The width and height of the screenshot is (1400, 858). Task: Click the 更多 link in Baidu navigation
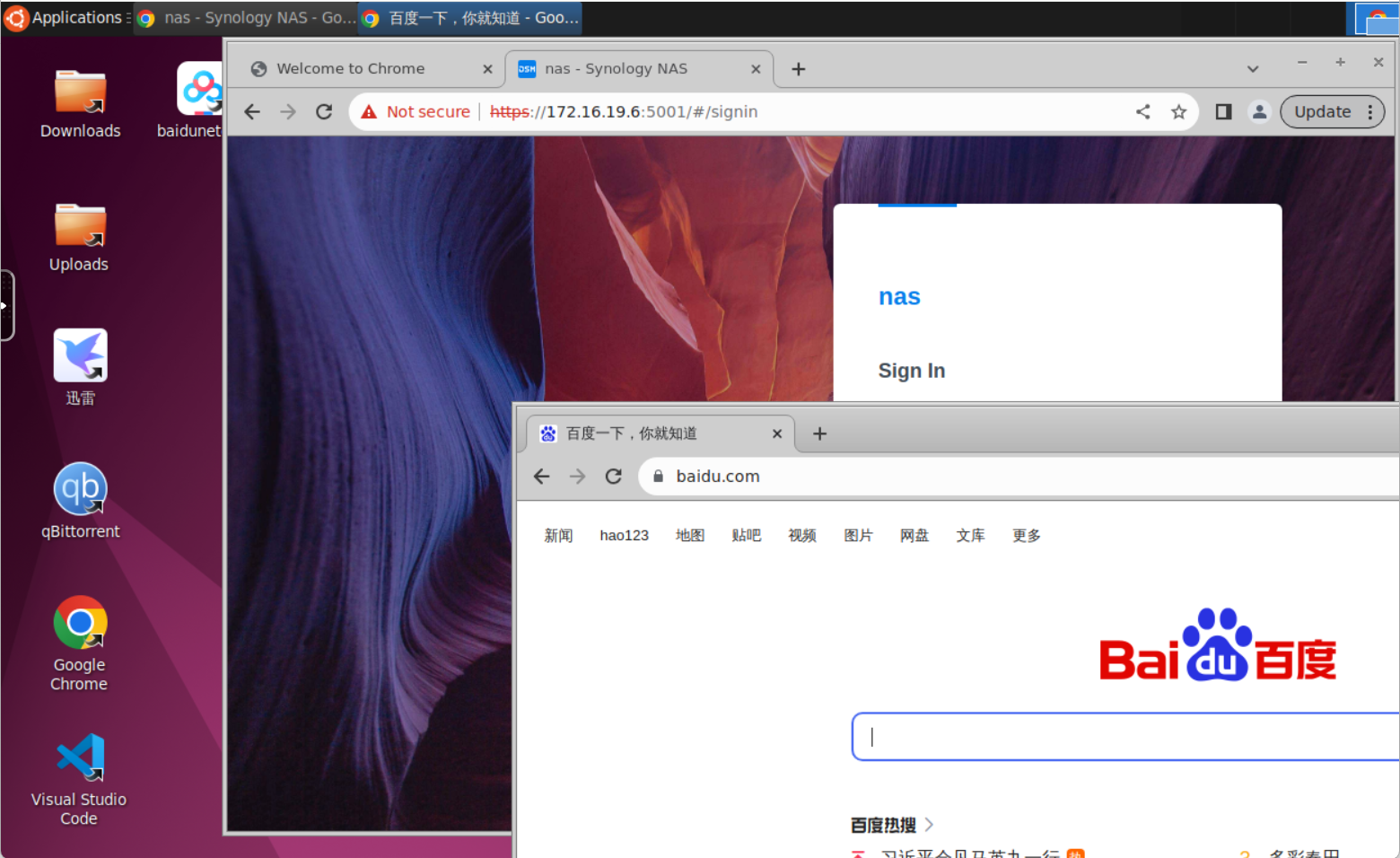click(1027, 536)
